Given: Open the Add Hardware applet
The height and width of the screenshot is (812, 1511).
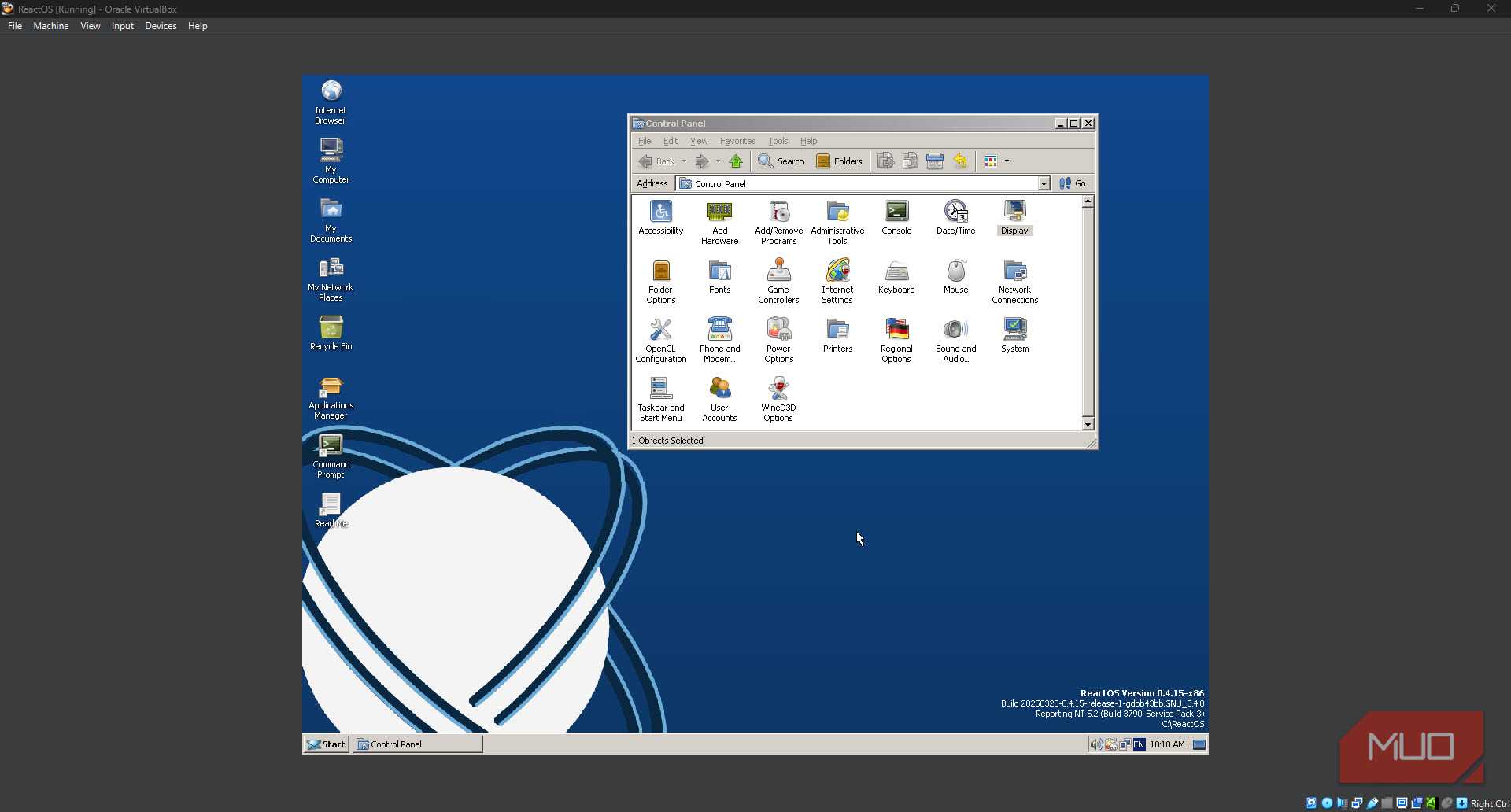Looking at the screenshot, I should pos(719,223).
